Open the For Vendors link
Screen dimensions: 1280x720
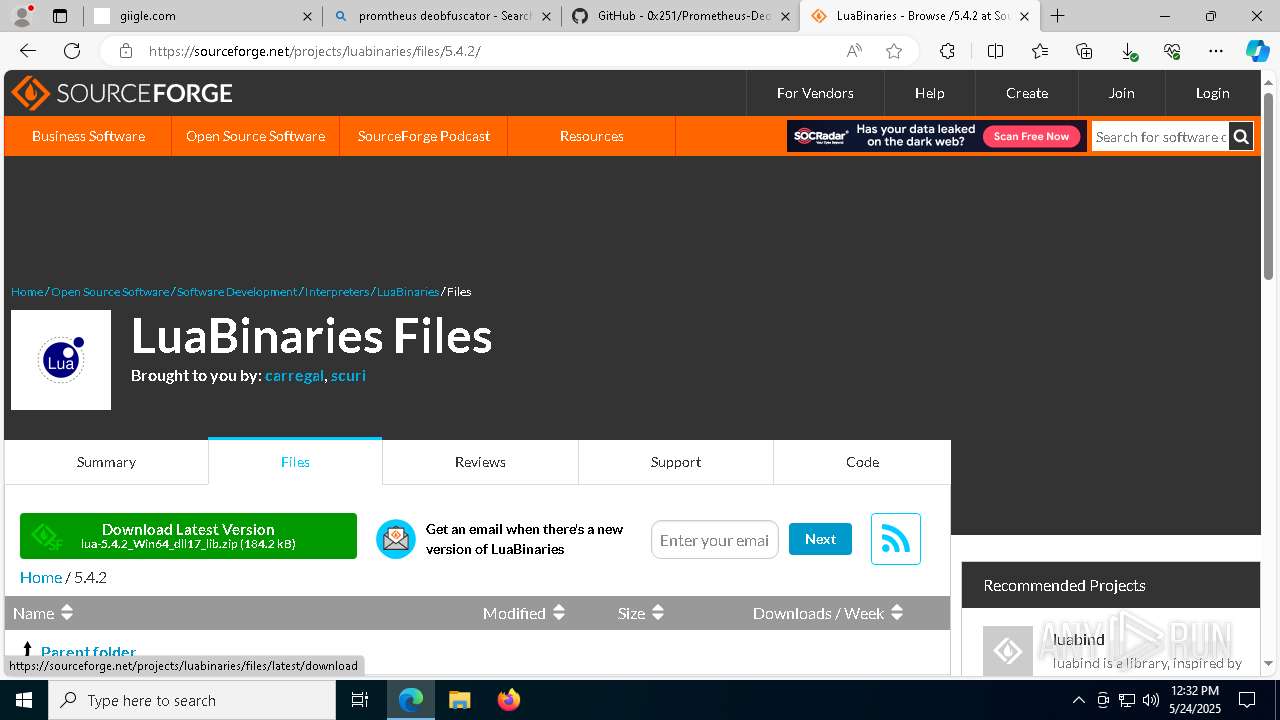(x=815, y=93)
